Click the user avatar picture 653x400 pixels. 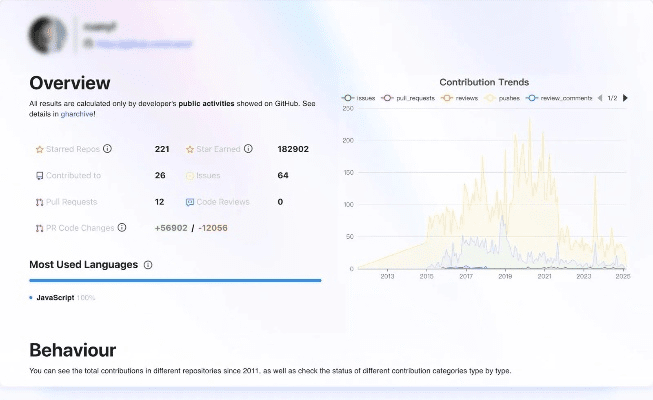click(48, 35)
